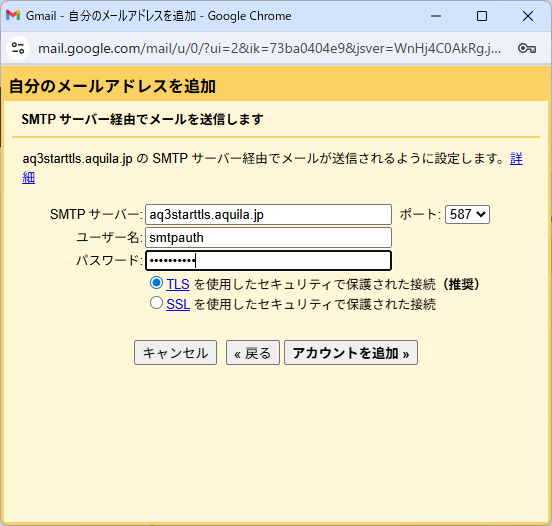
Task: Open the TLS help link
Action: tap(178, 284)
